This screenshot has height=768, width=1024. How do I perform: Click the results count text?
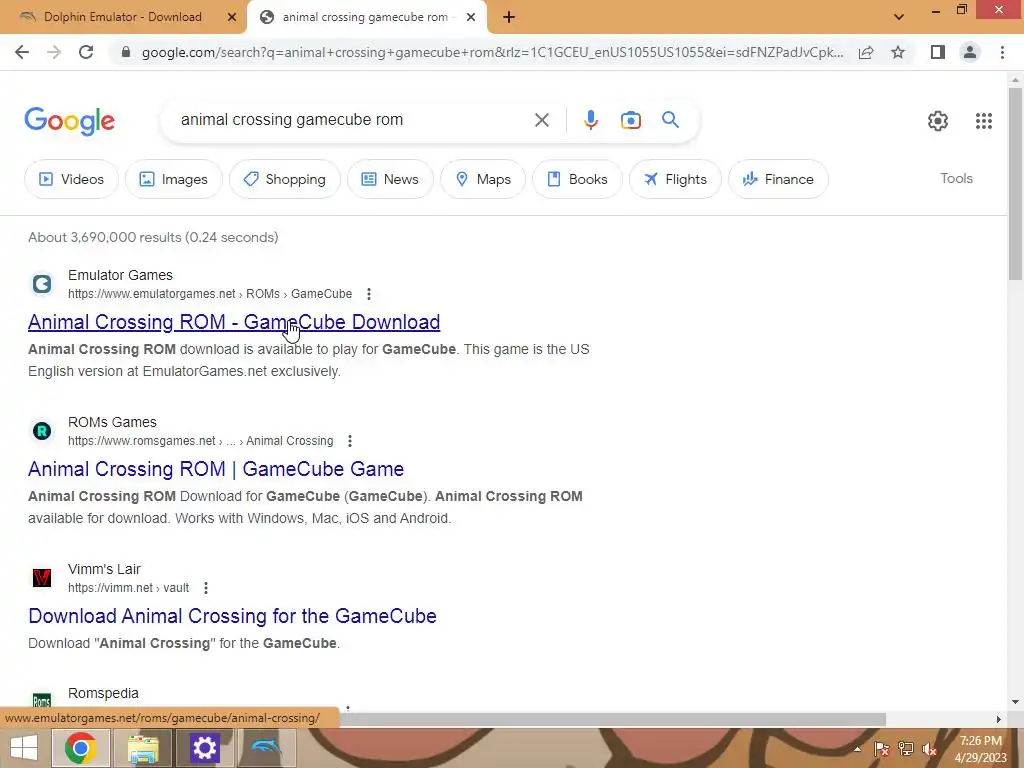(153, 237)
